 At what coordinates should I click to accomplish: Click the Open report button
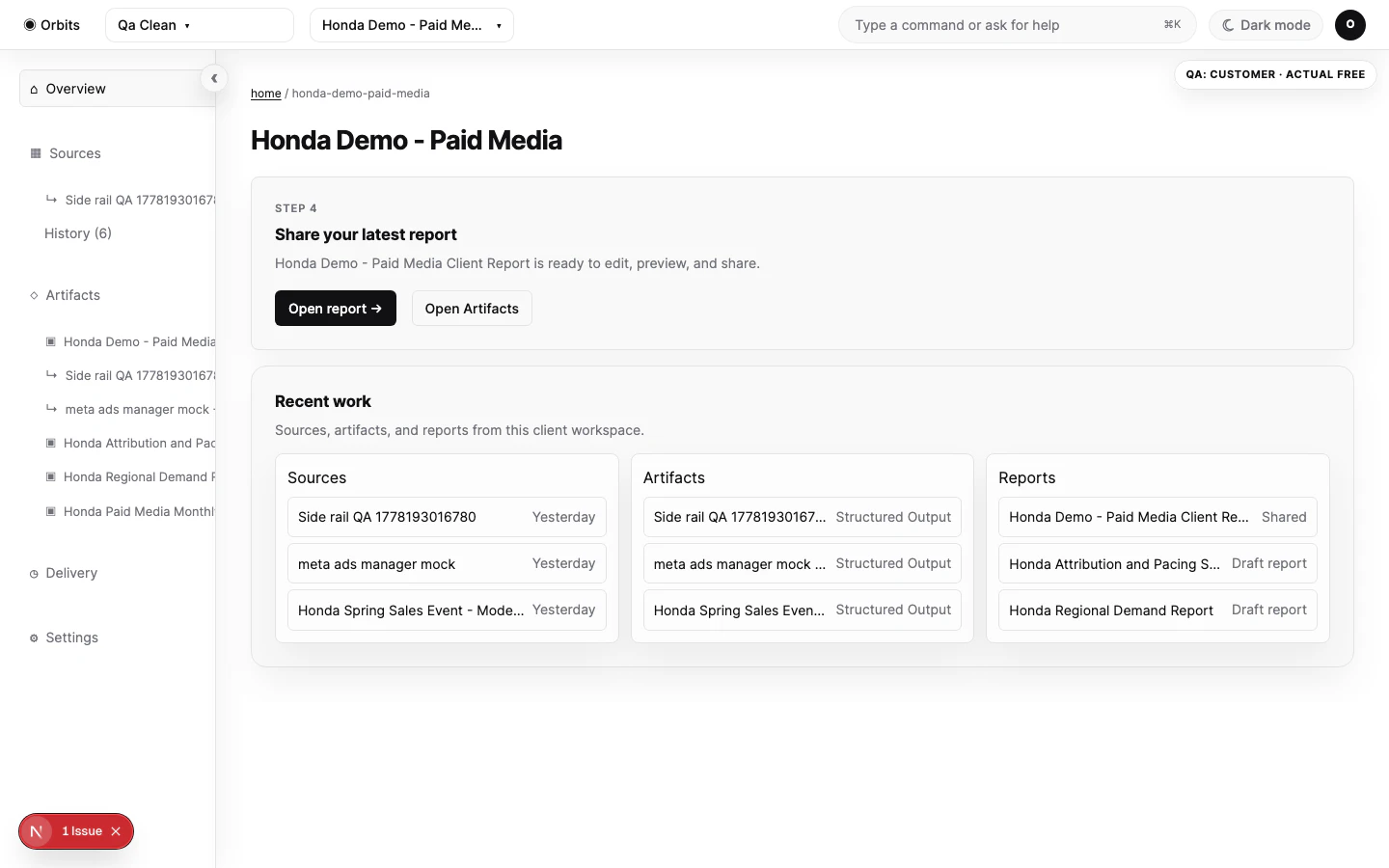[x=336, y=309]
